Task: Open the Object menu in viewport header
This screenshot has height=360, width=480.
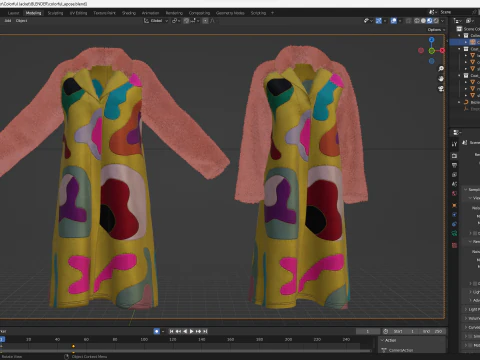Action: coord(21,21)
